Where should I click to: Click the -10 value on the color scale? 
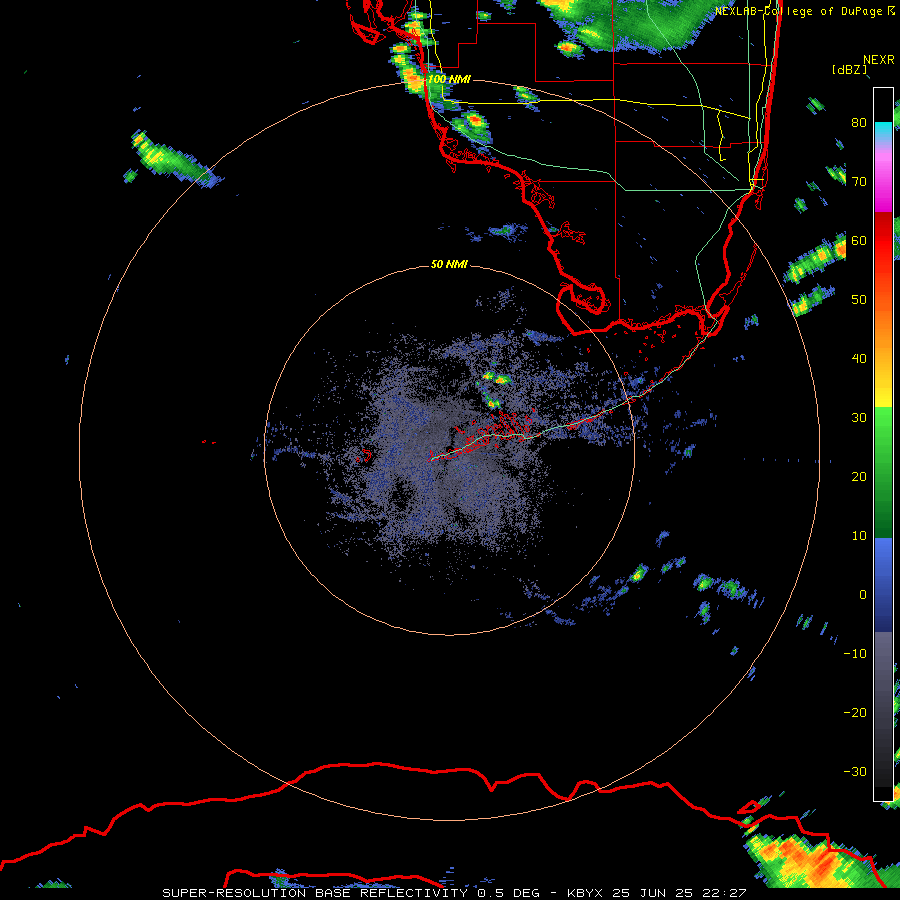pyautogui.click(x=855, y=654)
